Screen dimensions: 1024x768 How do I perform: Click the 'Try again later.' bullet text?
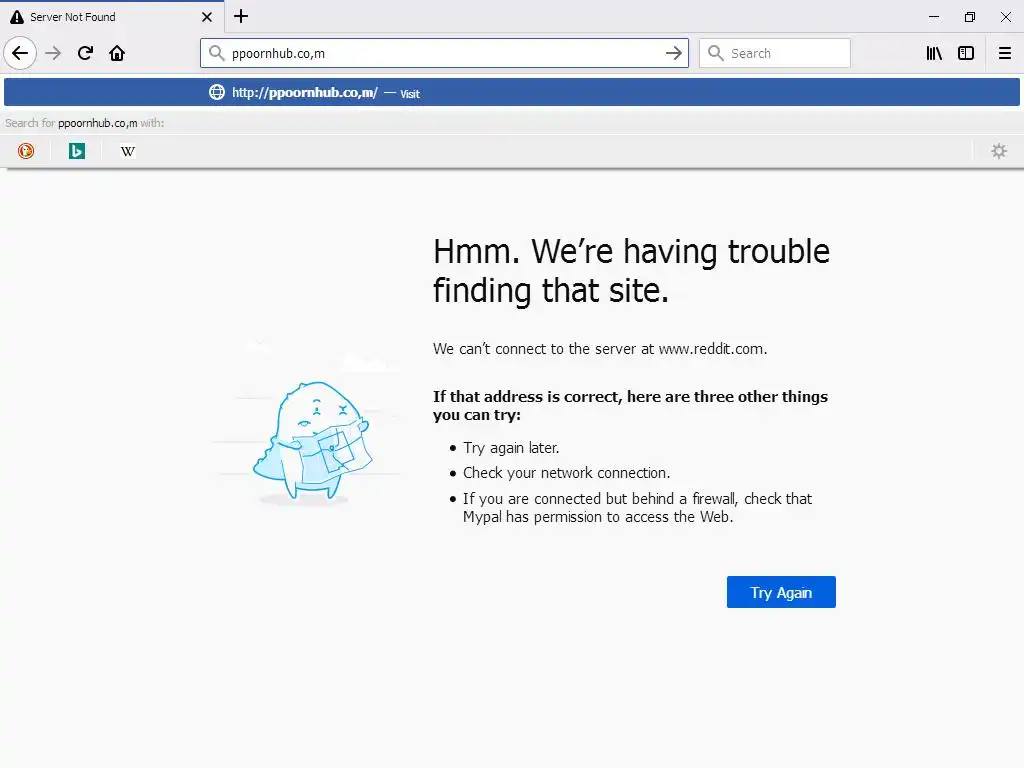click(511, 448)
